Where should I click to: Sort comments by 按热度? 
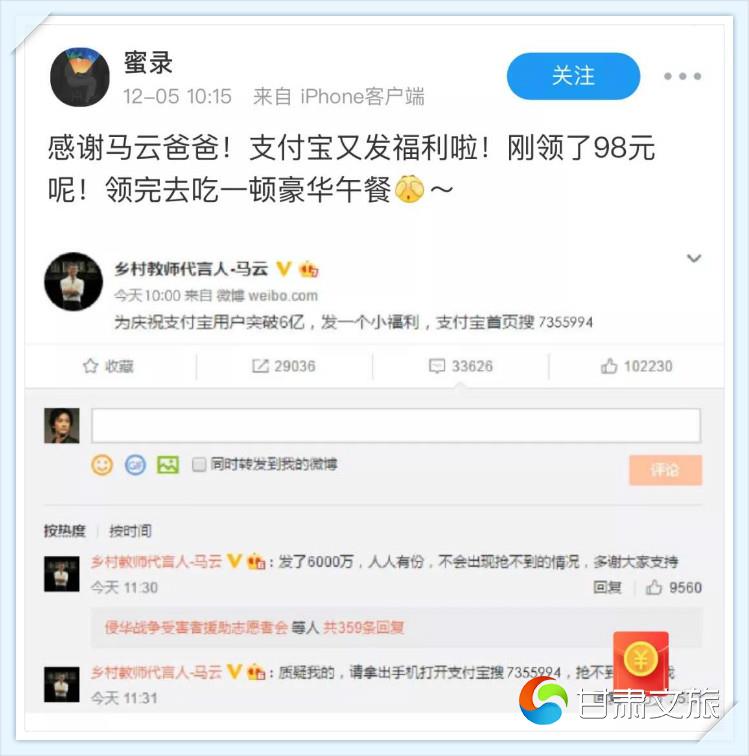click(x=65, y=531)
